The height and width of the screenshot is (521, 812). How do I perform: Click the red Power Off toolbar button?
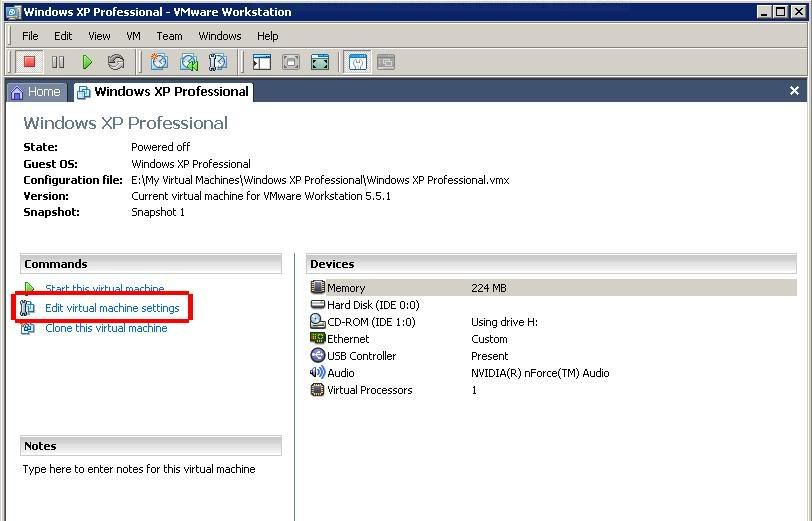click(x=29, y=62)
